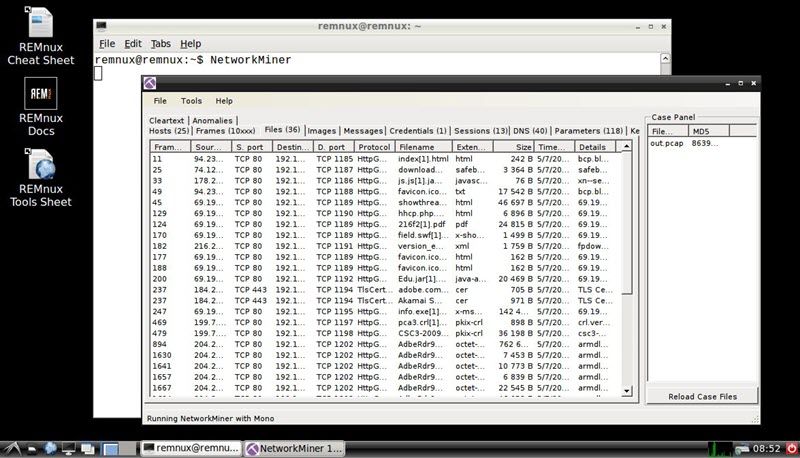Viewport: 800px width, 458px height.
Task: Select the Edu.jar[1] file row
Action: (385, 279)
